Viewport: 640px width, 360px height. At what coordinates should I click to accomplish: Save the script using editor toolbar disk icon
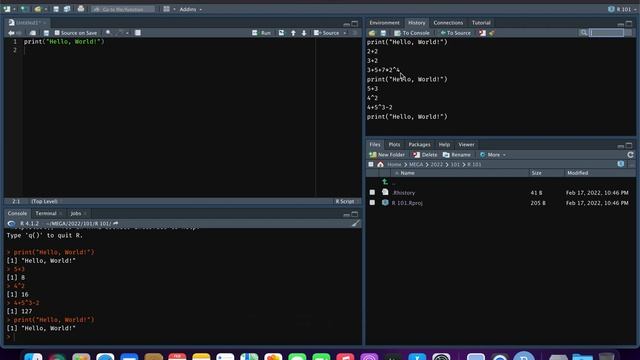(x=46, y=33)
